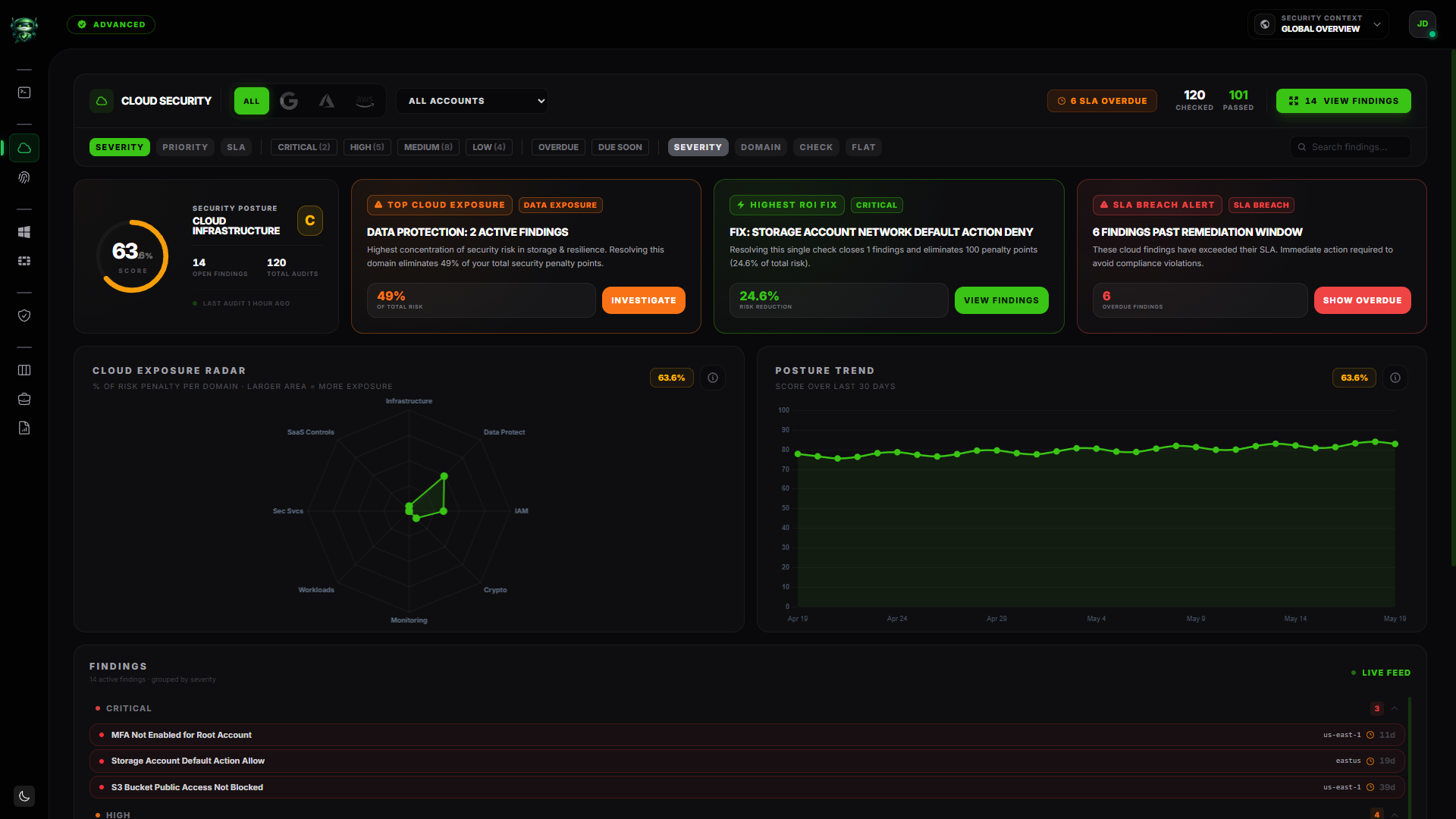This screenshot has width=1456, height=819.
Task: Filter by Azure provider icon
Action: (327, 101)
